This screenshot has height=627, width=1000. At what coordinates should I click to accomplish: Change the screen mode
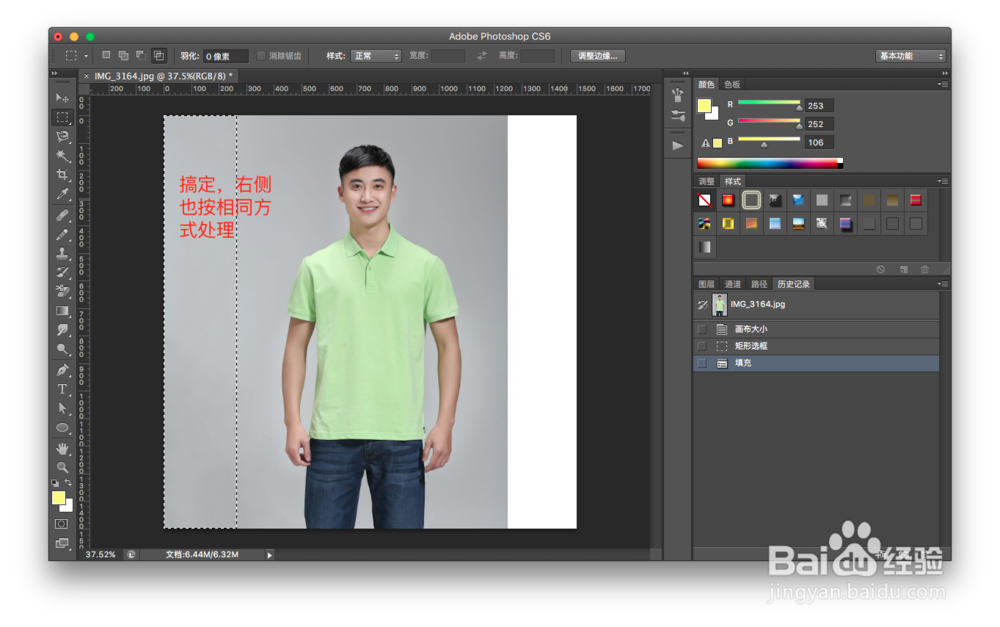(62, 543)
